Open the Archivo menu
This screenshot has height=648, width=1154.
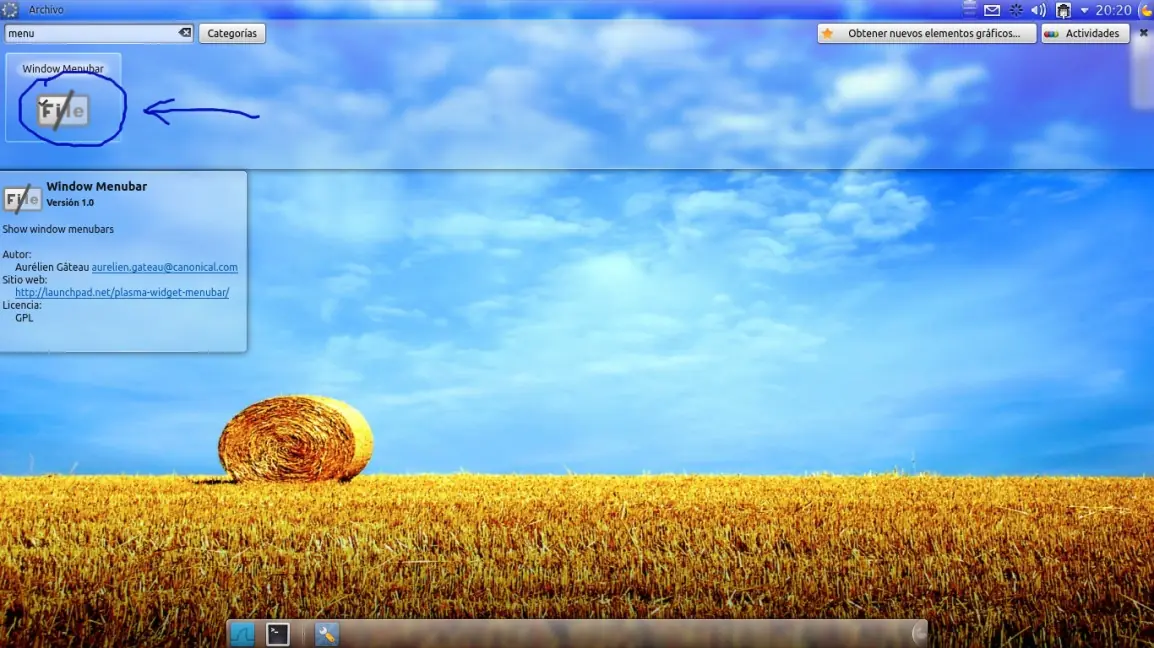pyautogui.click(x=46, y=10)
